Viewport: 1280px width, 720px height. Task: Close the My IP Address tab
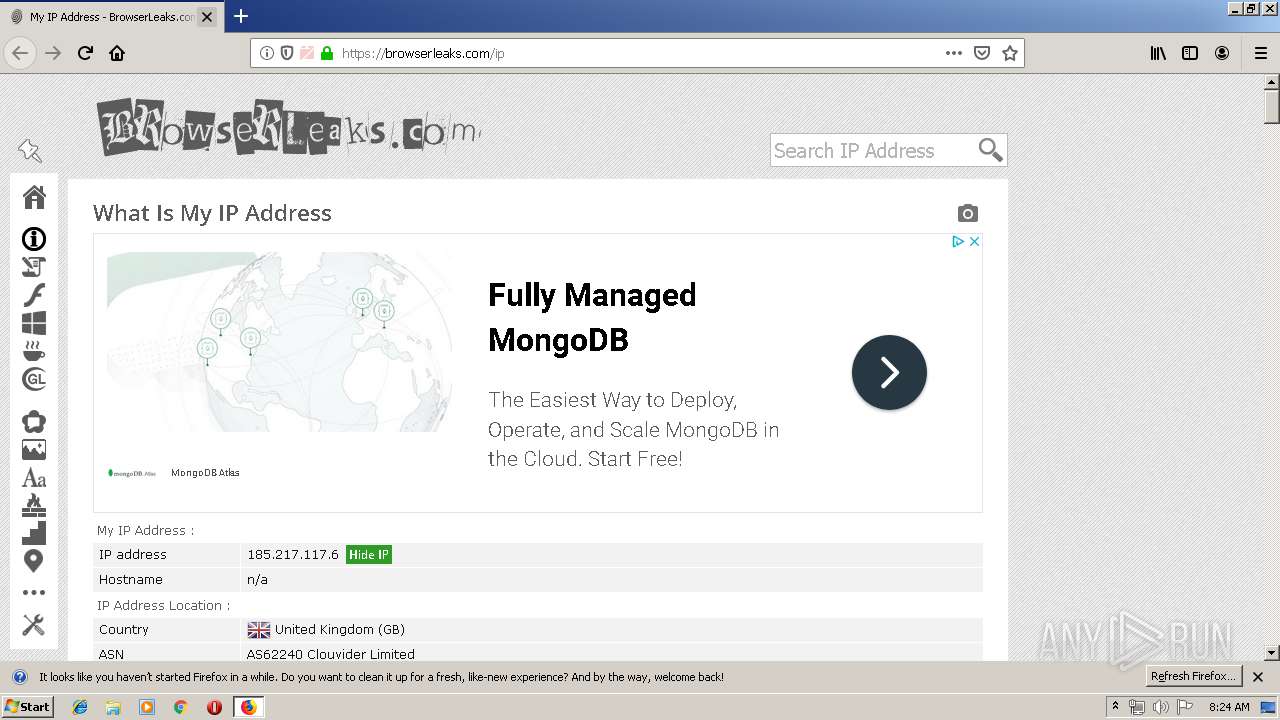(207, 17)
